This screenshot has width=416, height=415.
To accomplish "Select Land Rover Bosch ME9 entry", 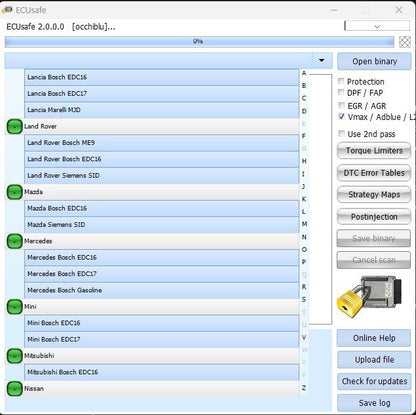I will click(162, 143).
